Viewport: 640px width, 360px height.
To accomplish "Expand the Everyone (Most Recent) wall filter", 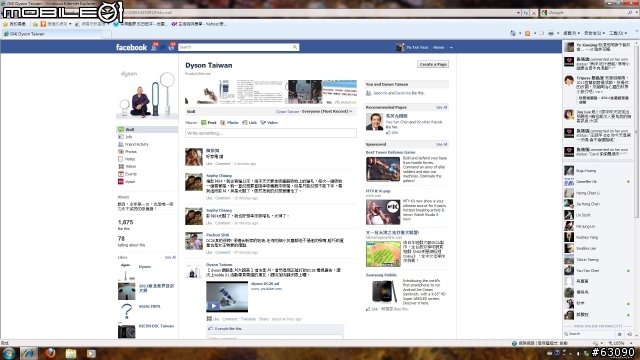I will [x=327, y=111].
